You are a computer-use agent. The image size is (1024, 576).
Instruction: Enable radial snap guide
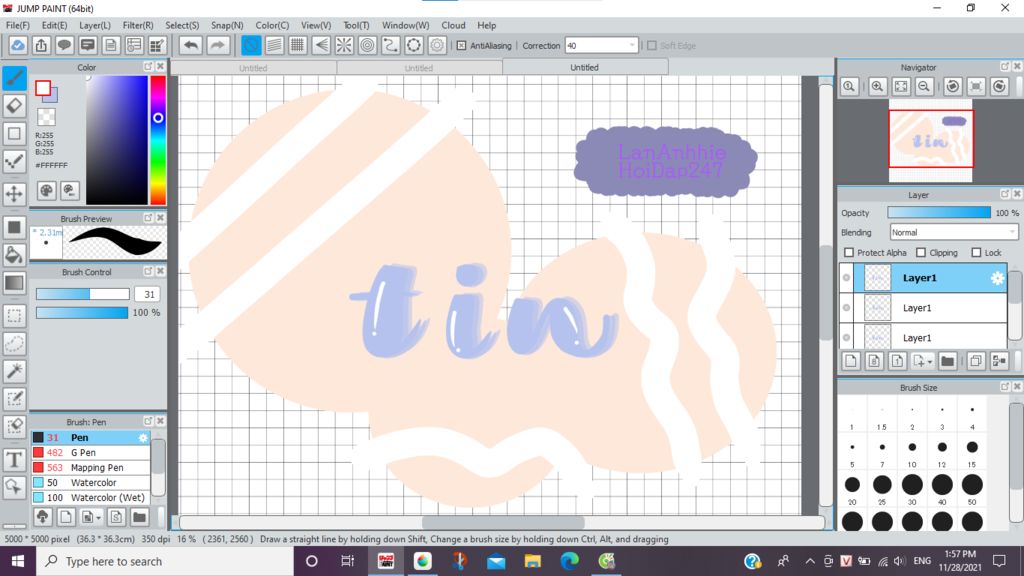[x=344, y=45]
